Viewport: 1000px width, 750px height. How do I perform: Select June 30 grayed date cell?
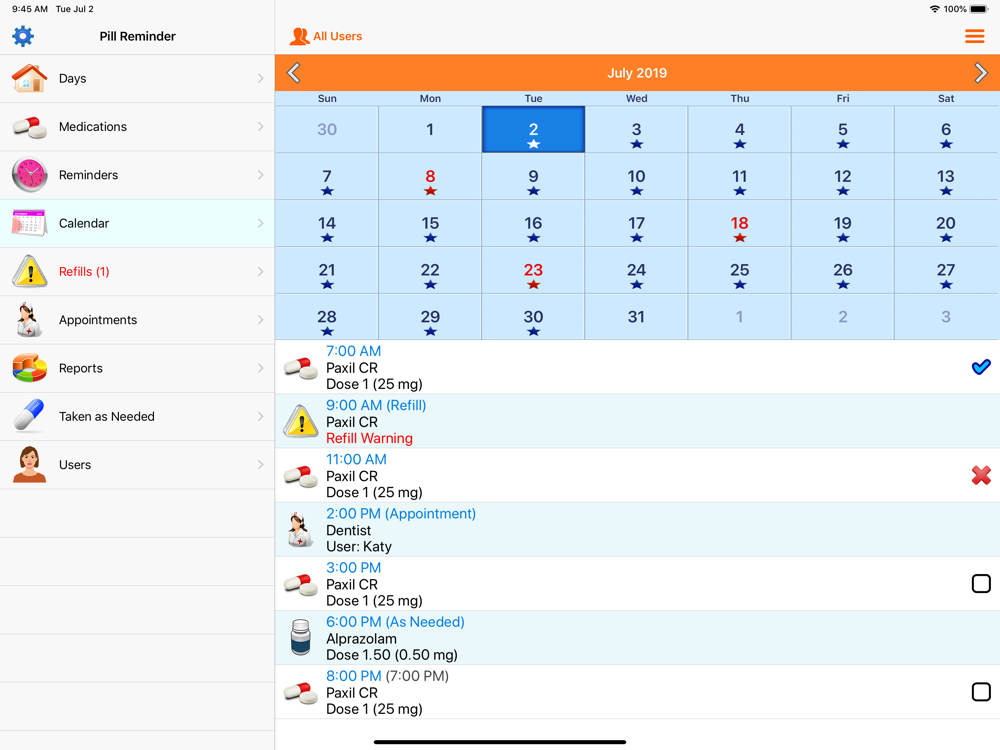click(327, 129)
